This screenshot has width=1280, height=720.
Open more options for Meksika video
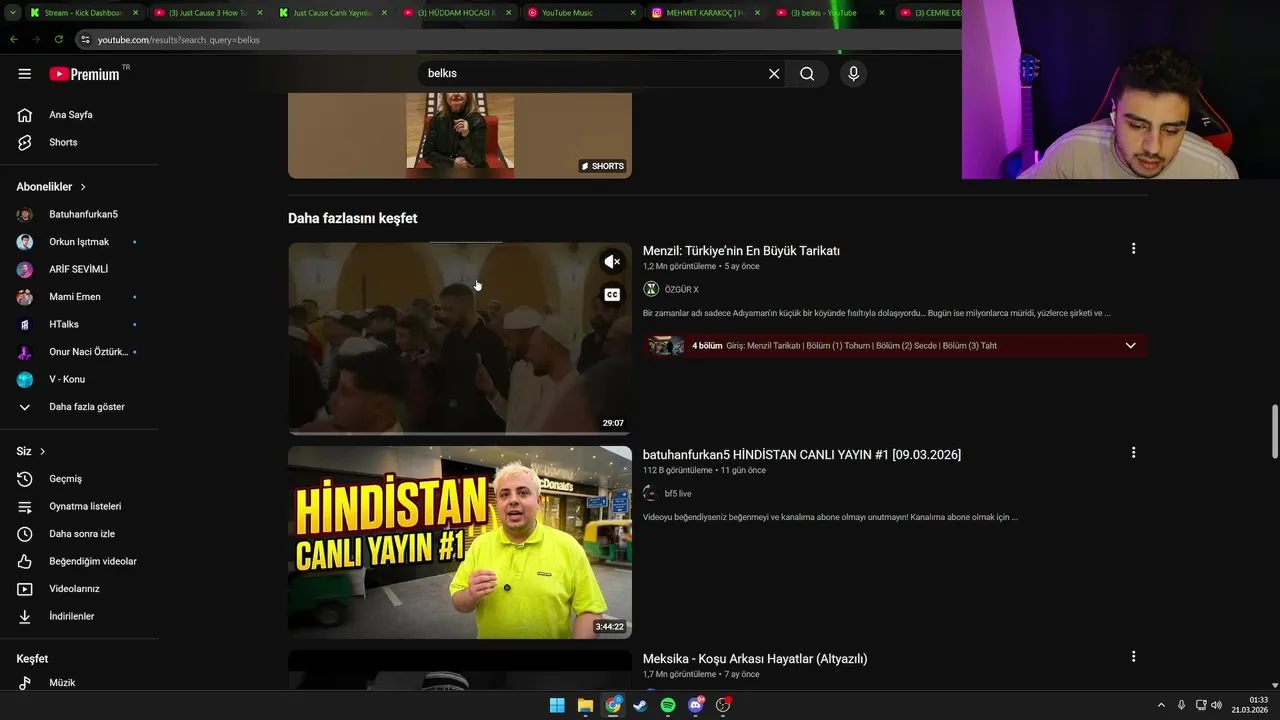[x=1133, y=657]
